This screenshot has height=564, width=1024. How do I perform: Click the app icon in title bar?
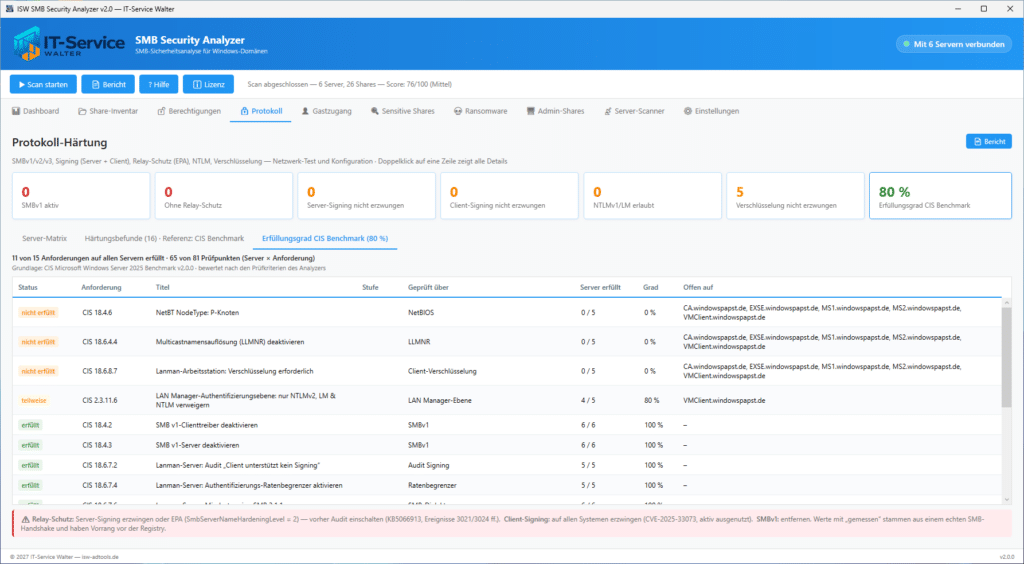[x=9, y=9]
